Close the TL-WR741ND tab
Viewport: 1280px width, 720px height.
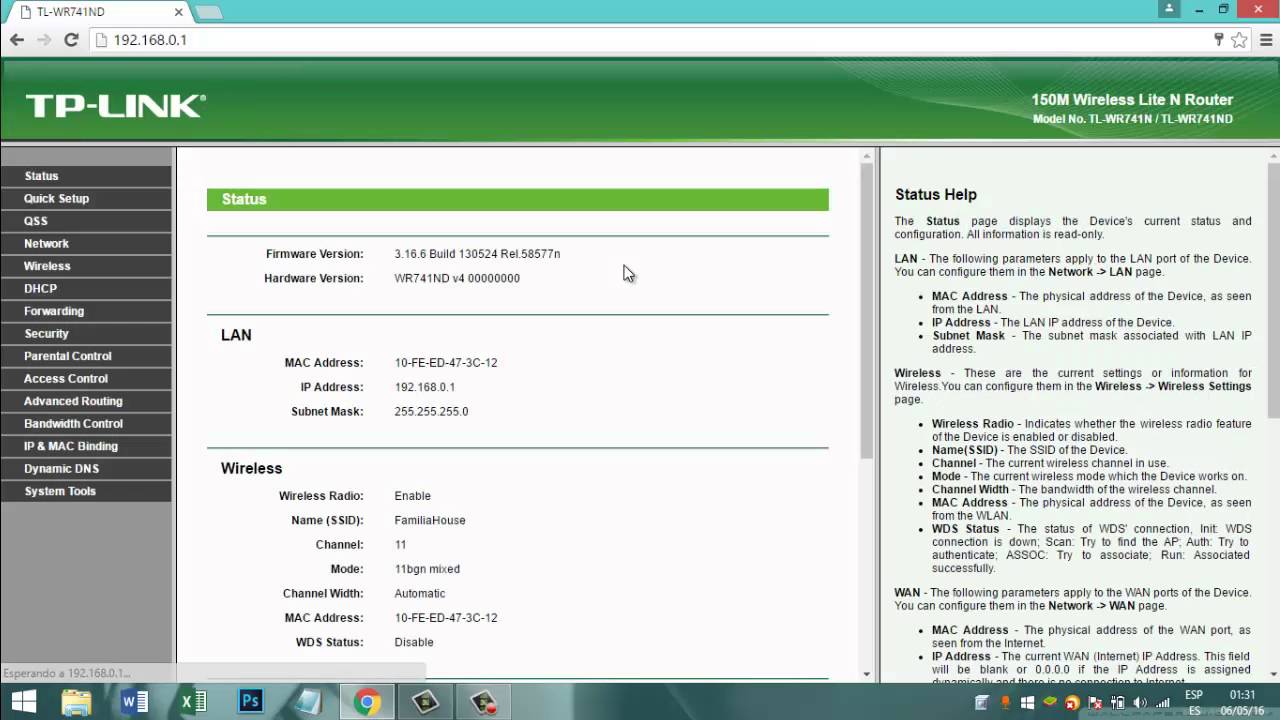click(x=179, y=13)
